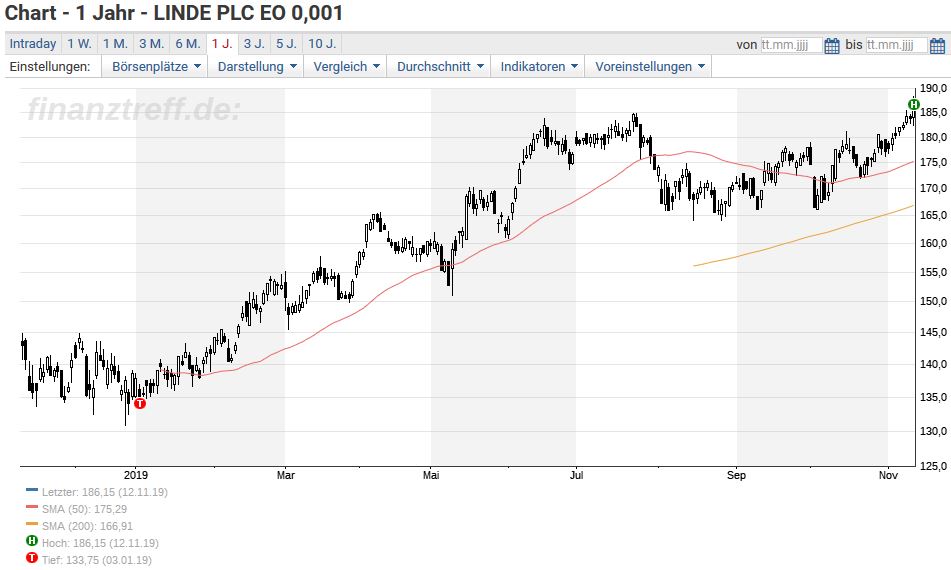Click the 160,0 y-axis value

point(933,243)
